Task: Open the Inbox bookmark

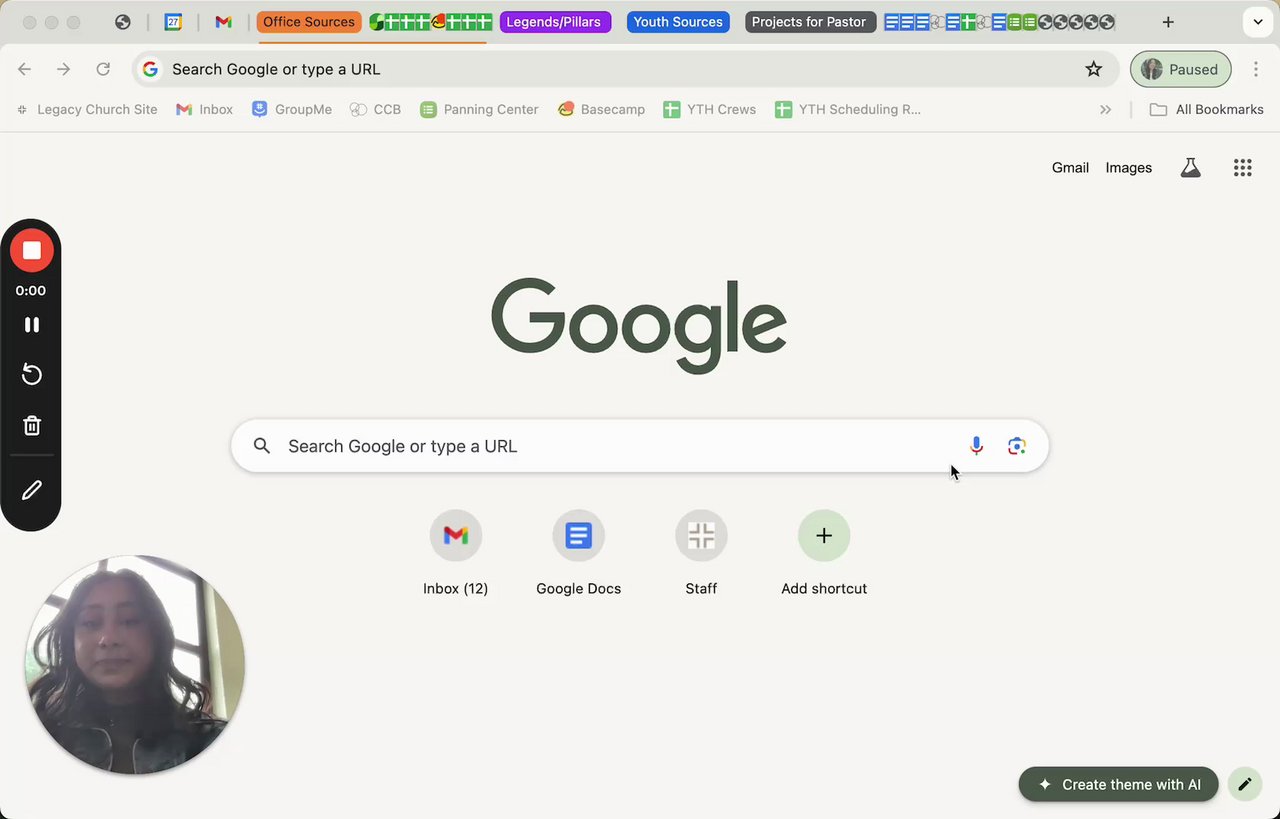Action: (204, 110)
